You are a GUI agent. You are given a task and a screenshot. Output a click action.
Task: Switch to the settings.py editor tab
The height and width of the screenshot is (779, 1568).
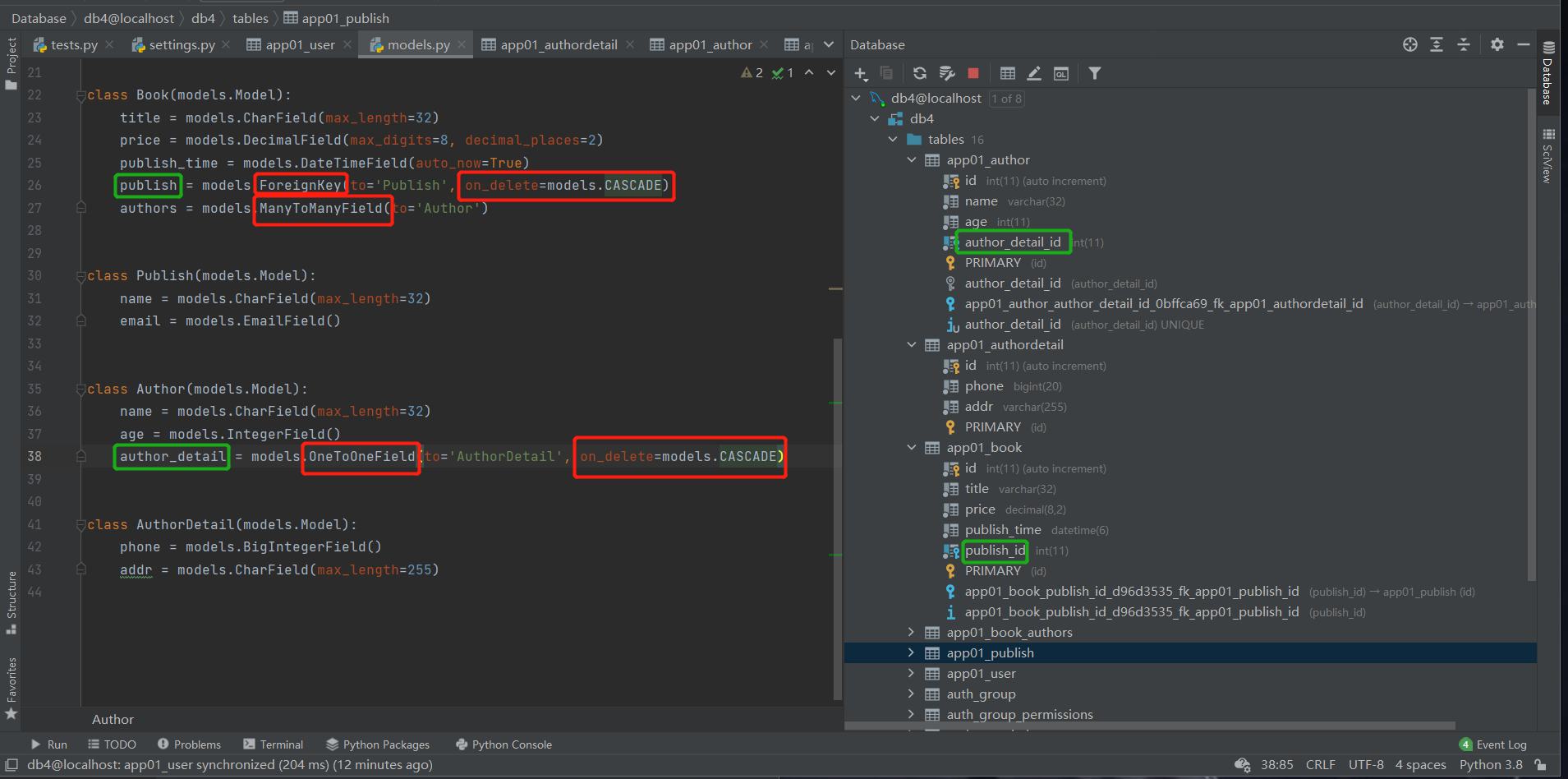(181, 44)
